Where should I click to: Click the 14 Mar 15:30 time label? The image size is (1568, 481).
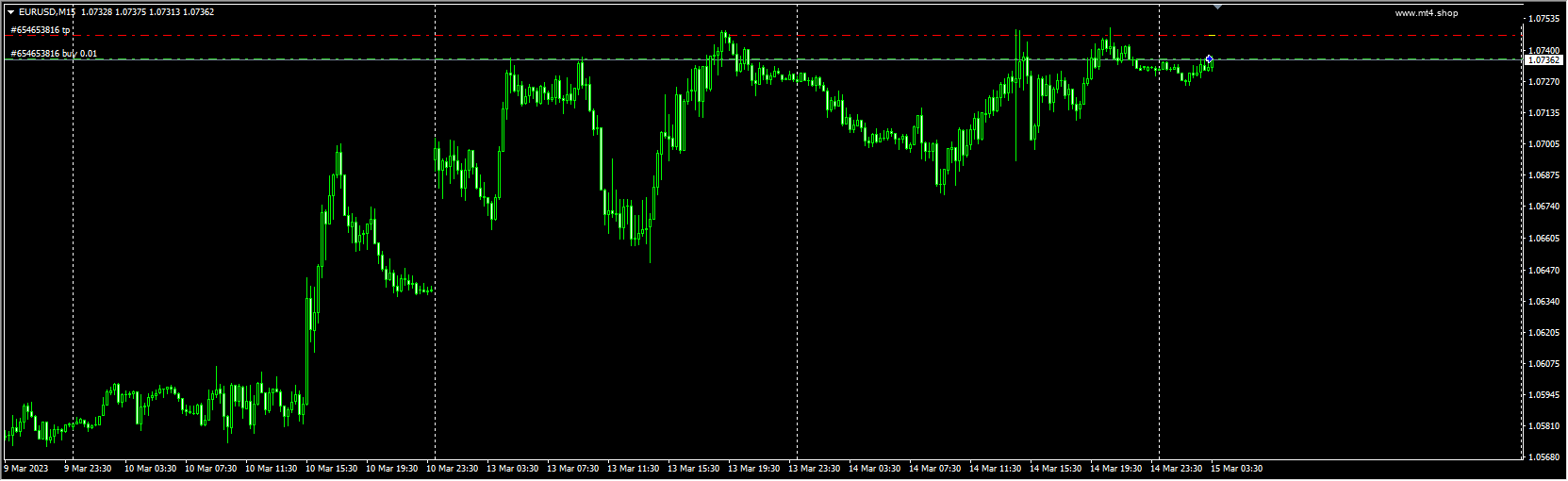(1055, 469)
